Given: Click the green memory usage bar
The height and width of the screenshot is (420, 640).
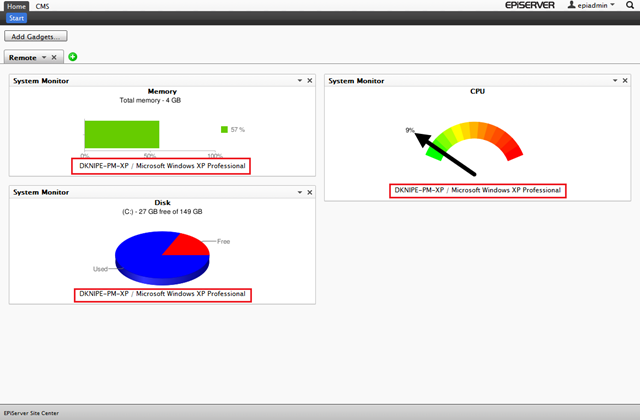Looking at the screenshot, I should (x=121, y=134).
